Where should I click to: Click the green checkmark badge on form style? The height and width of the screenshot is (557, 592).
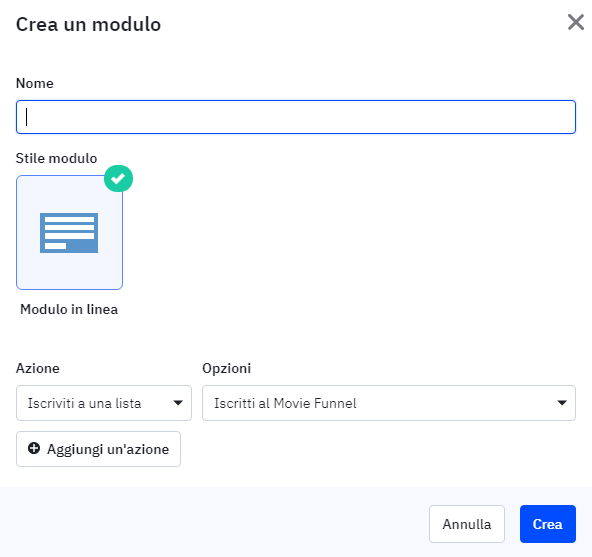(x=119, y=178)
